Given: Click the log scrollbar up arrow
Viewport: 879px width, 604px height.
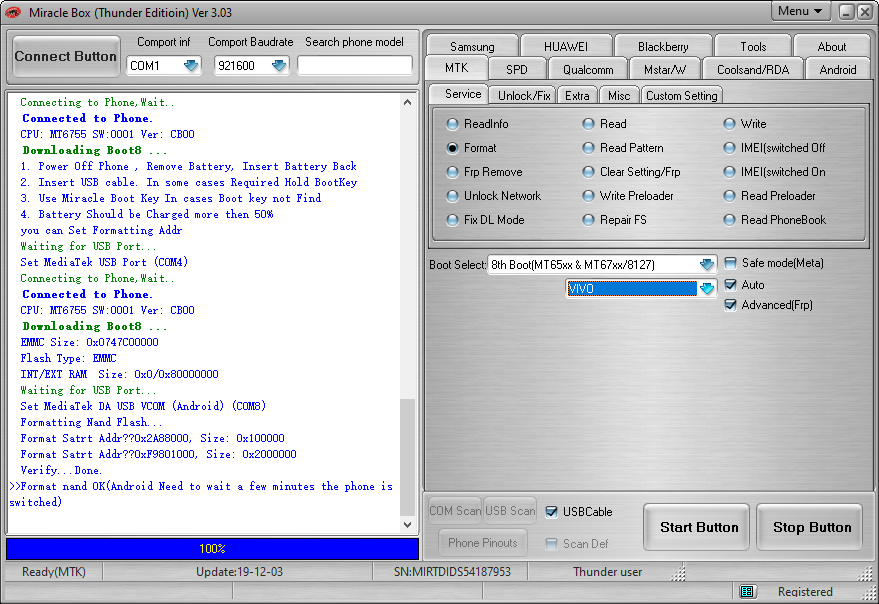Looking at the screenshot, I should pos(408,102).
